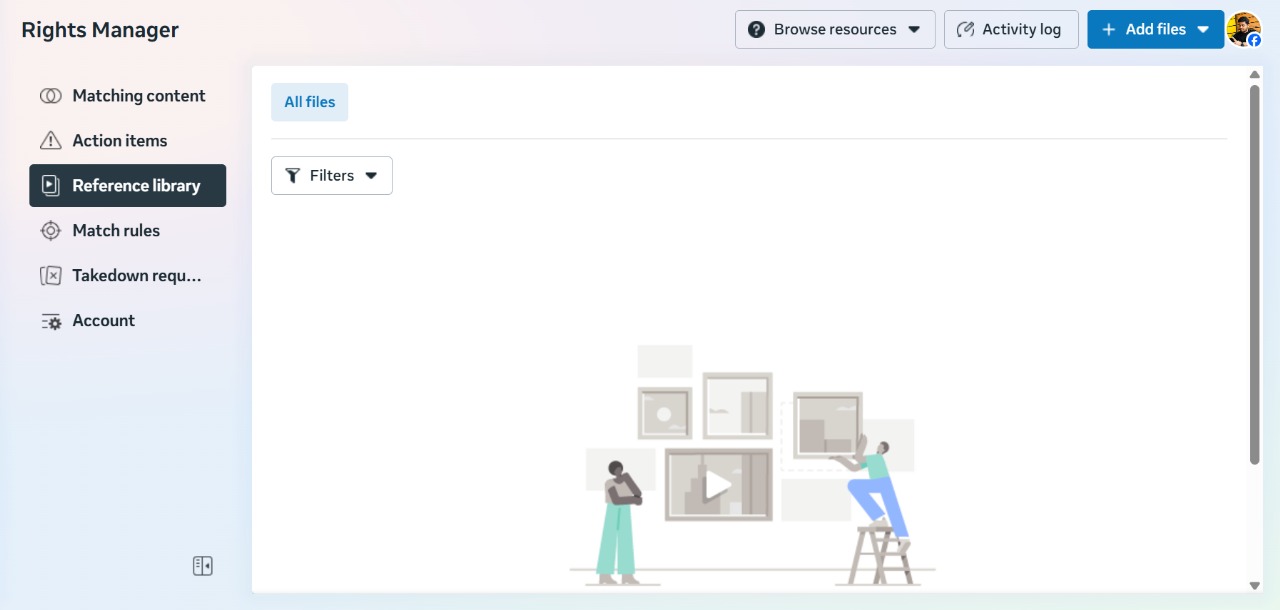This screenshot has width=1280, height=610.
Task: Navigate to Account label in sidebar
Action: click(104, 321)
